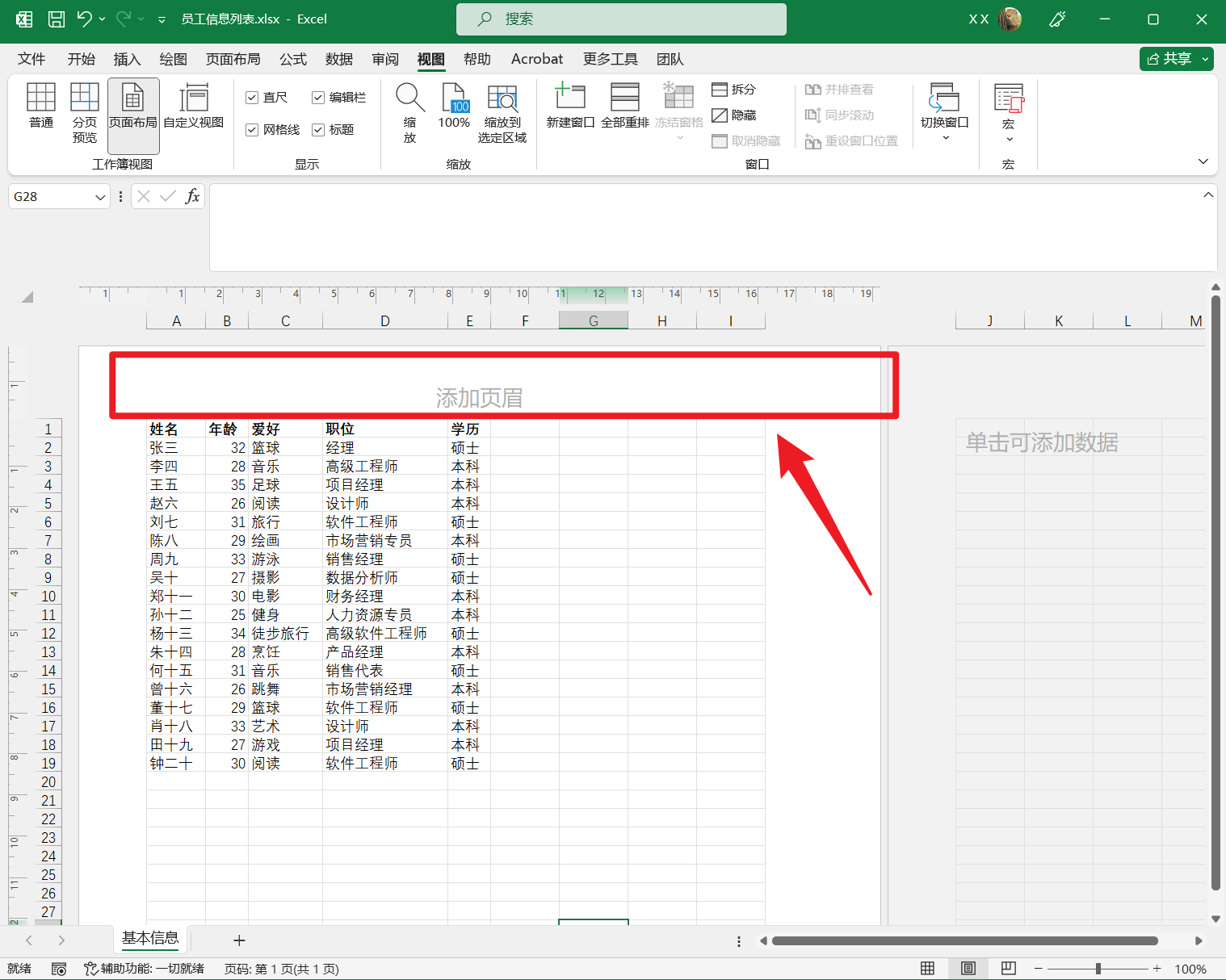Split the window with 拆分
The image size is (1226, 980).
(x=733, y=89)
